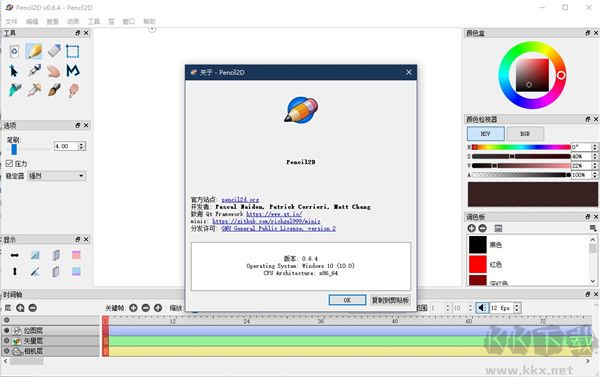This screenshot has width=600, height=377.
Task: Open the pencil2d.org website link
Action: (240, 199)
